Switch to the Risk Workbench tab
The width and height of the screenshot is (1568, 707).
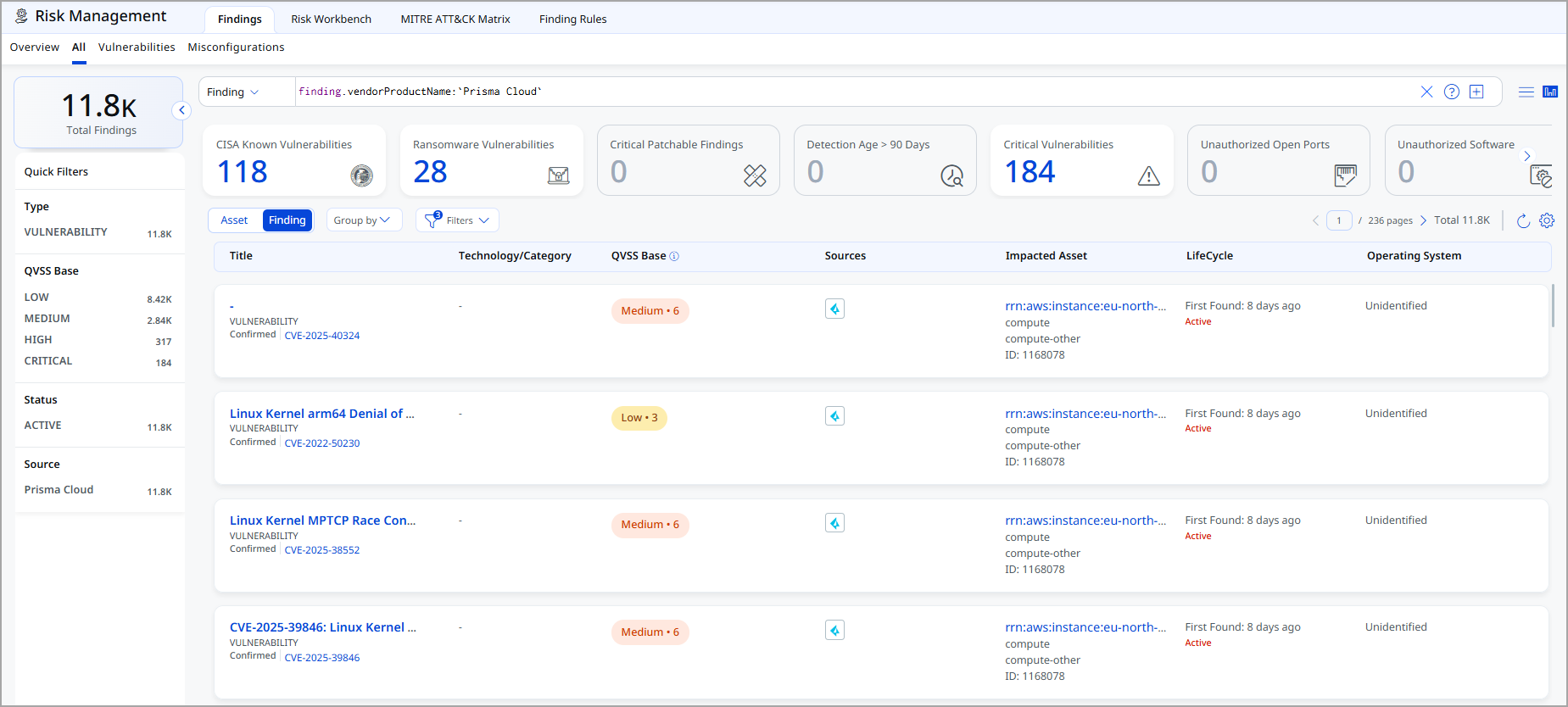tap(331, 19)
